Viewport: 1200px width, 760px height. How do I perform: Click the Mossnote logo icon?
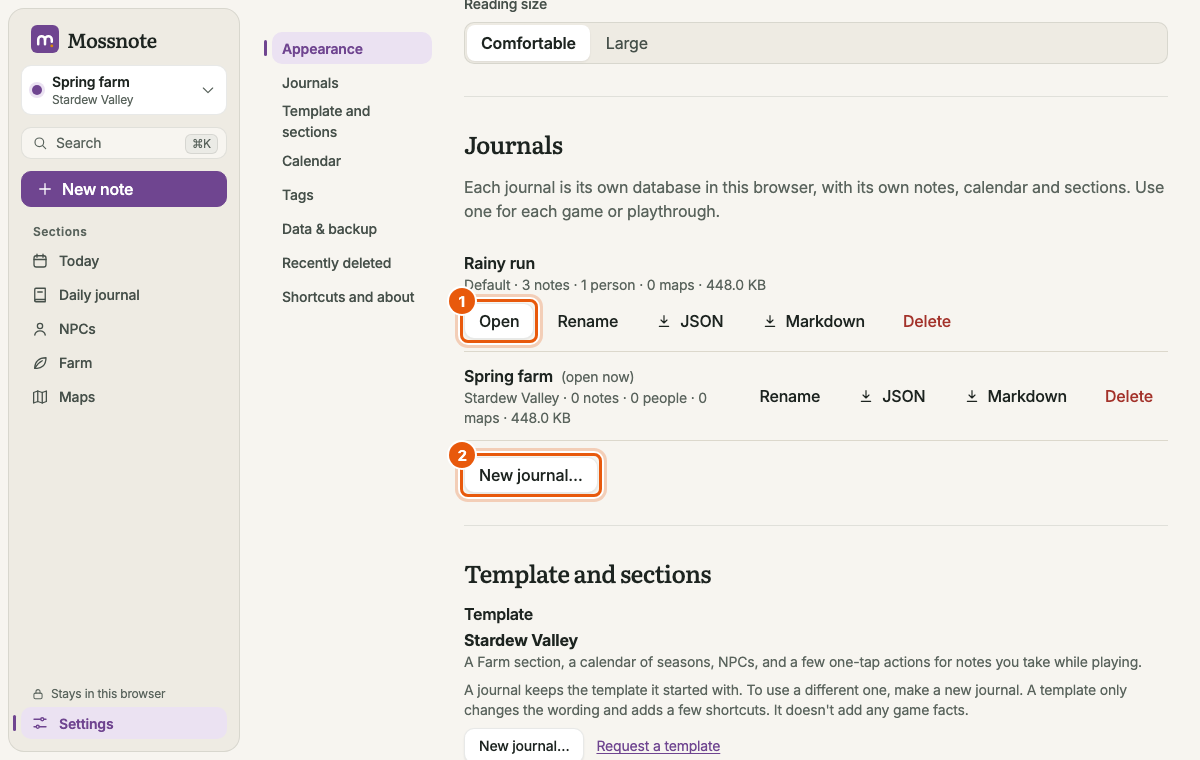(x=45, y=40)
